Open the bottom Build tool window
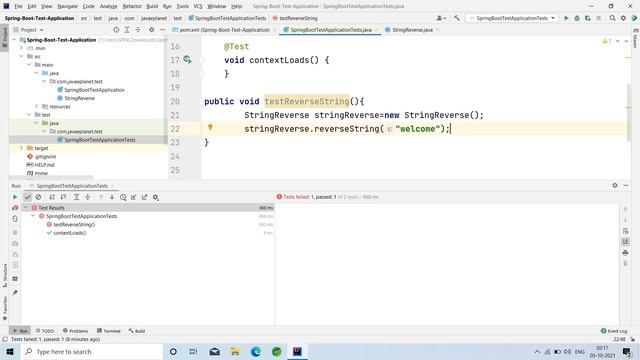This screenshot has height=360, width=640. tap(137, 331)
